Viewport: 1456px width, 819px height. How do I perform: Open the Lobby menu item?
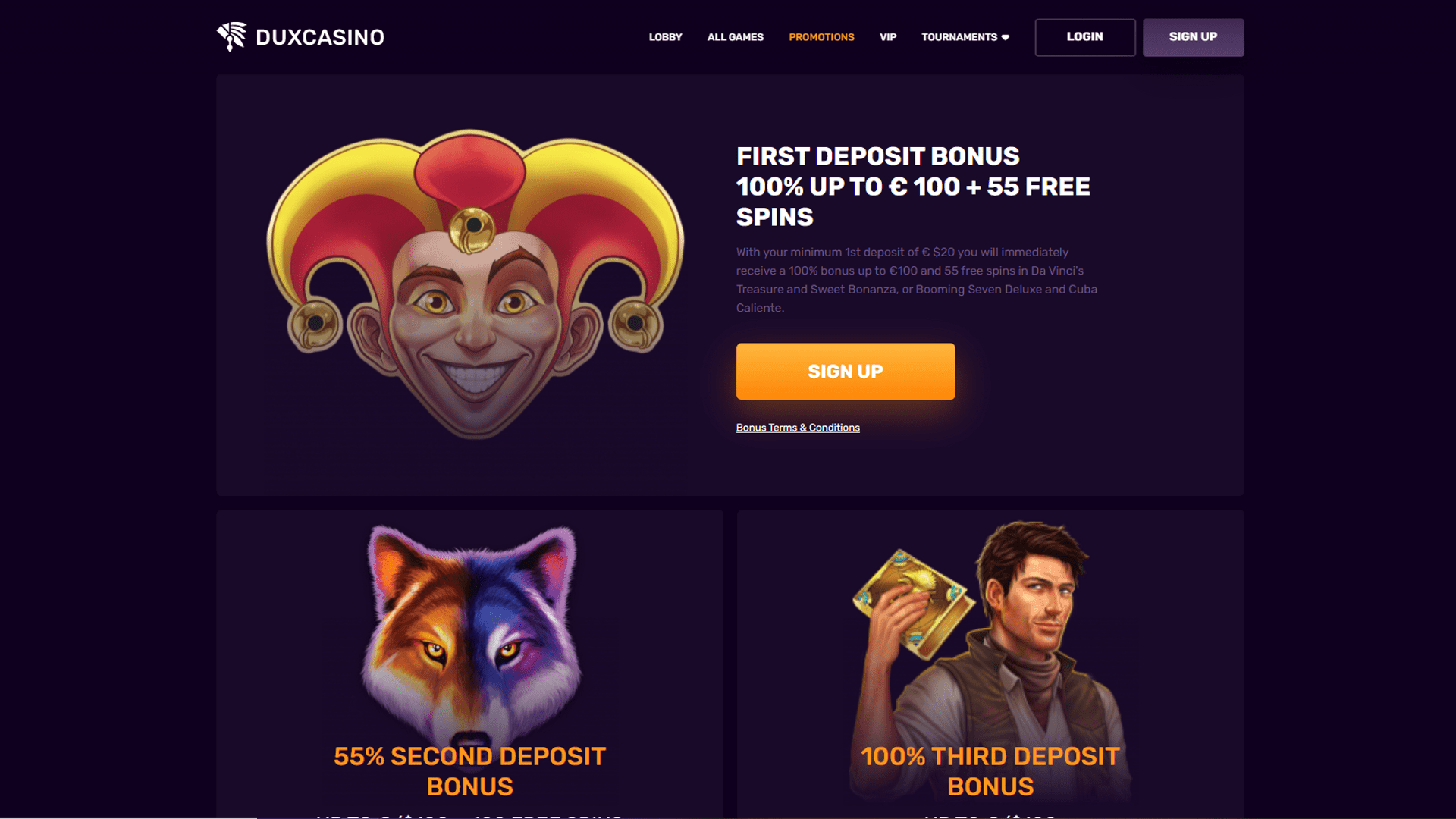pyautogui.click(x=665, y=37)
